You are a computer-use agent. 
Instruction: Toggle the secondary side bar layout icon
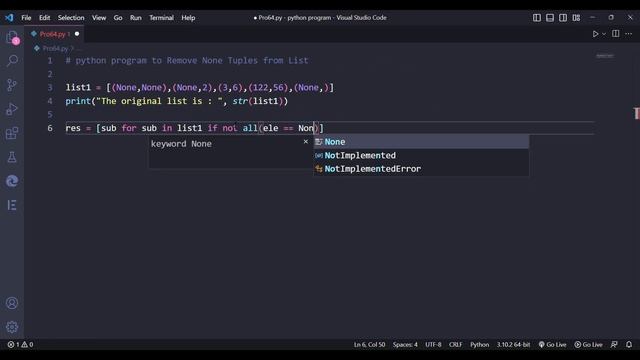pos(563,18)
